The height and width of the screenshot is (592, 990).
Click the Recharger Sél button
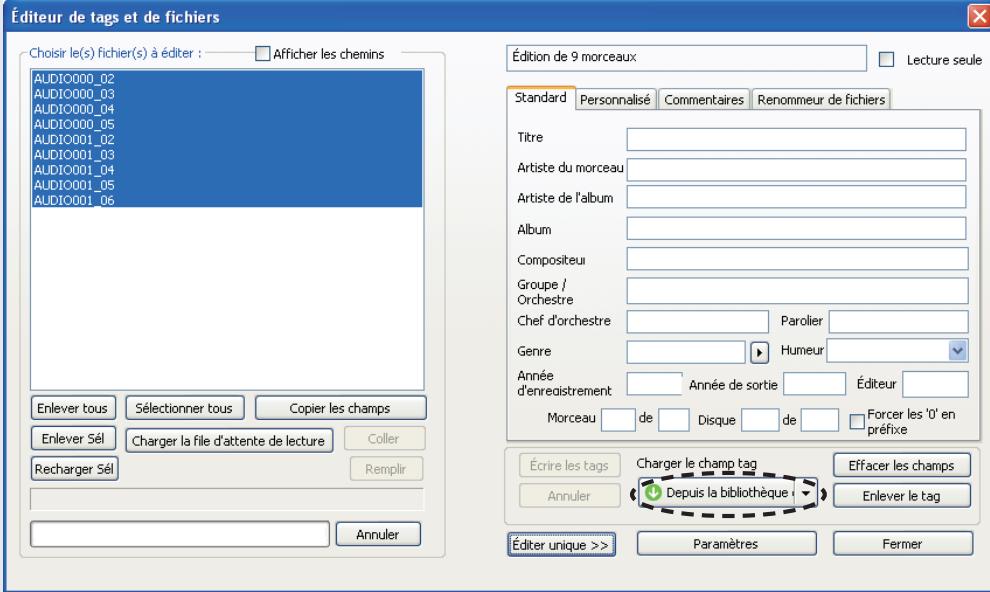pyautogui.click(x=74, y=469)
